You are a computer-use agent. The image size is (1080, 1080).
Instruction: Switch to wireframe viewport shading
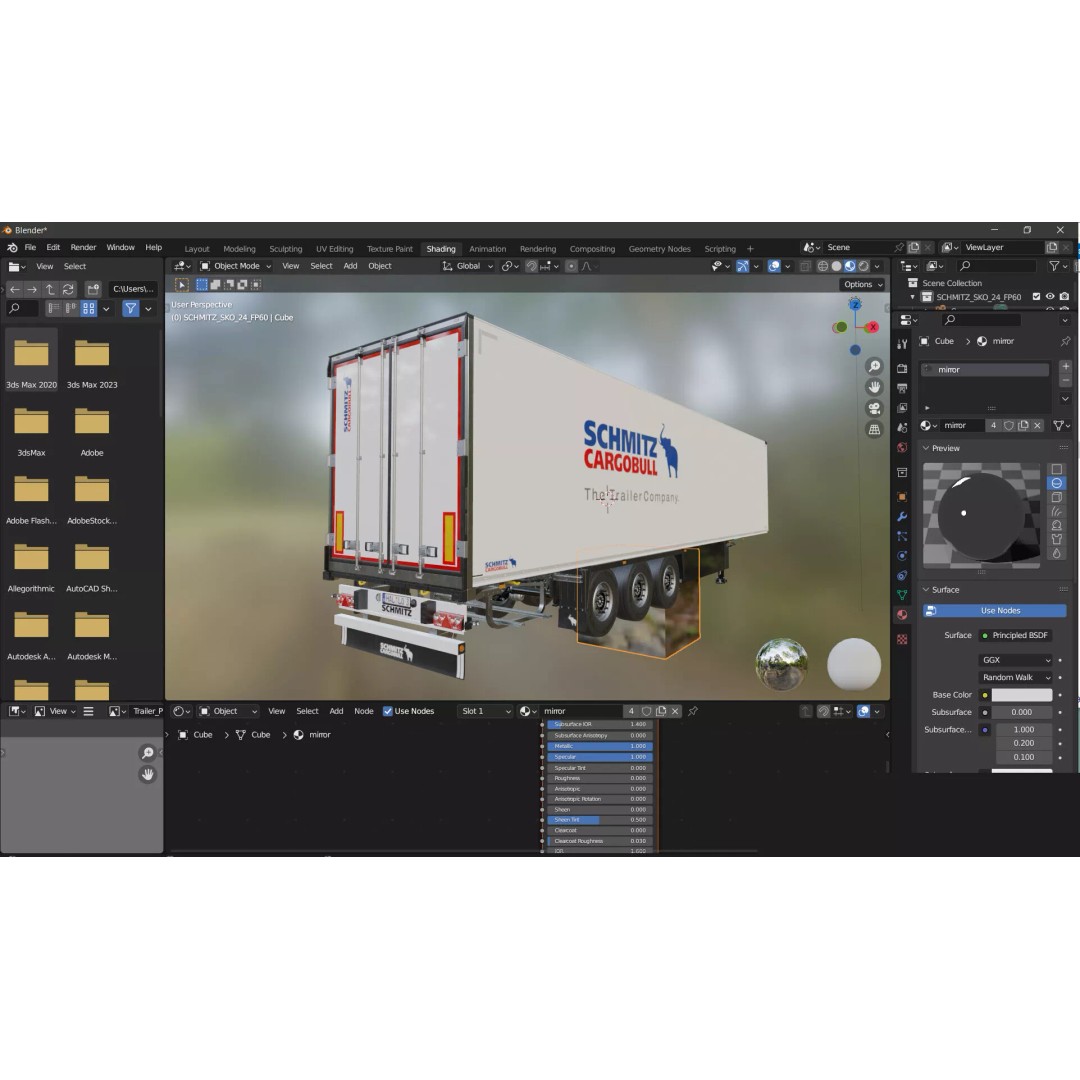[822, 266]
